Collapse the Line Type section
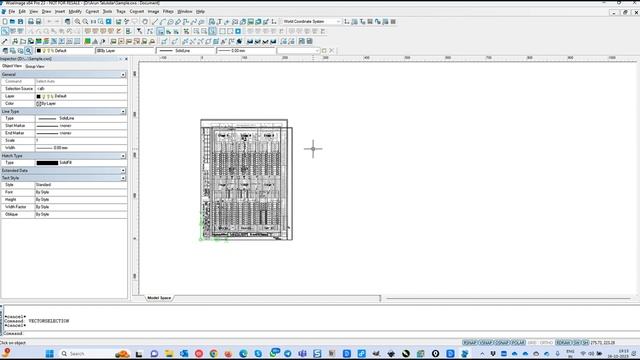This screenshot has height=360, width=640. [x=123, y=111]
